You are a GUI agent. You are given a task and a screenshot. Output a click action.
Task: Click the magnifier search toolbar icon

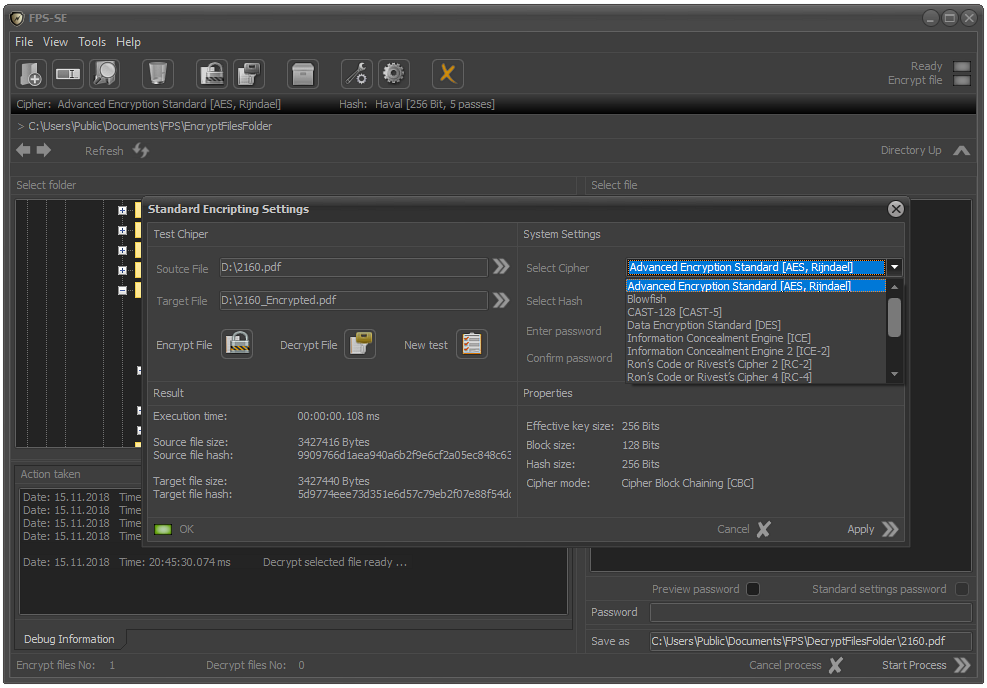(x=104, y=74)
